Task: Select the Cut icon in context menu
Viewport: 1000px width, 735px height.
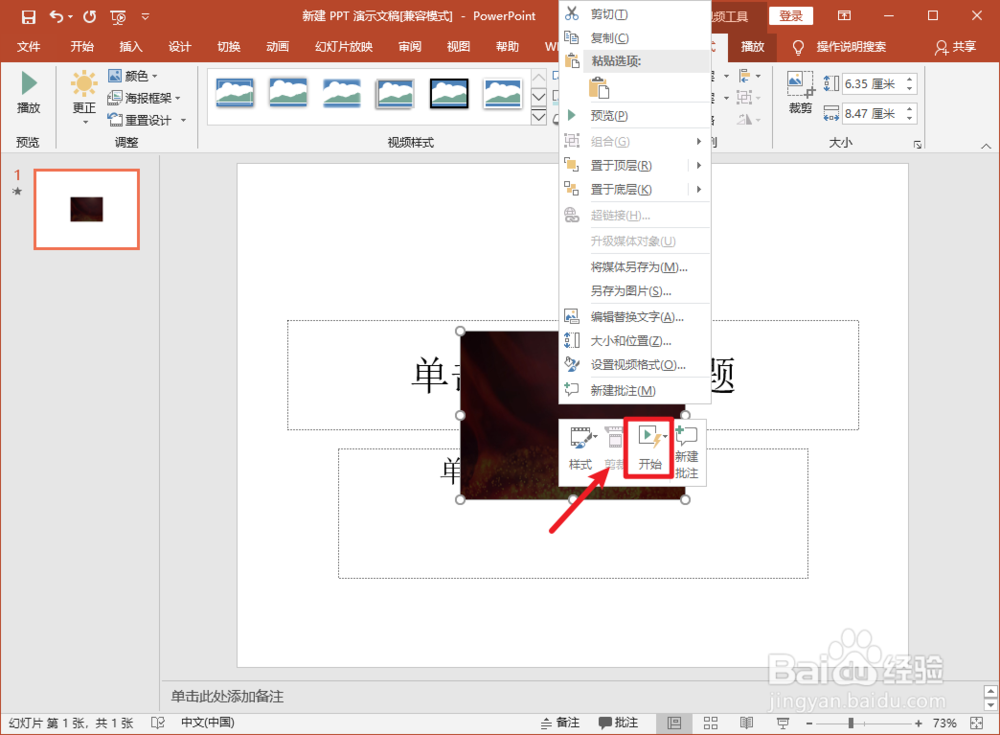Action: (x=572, y=12)
